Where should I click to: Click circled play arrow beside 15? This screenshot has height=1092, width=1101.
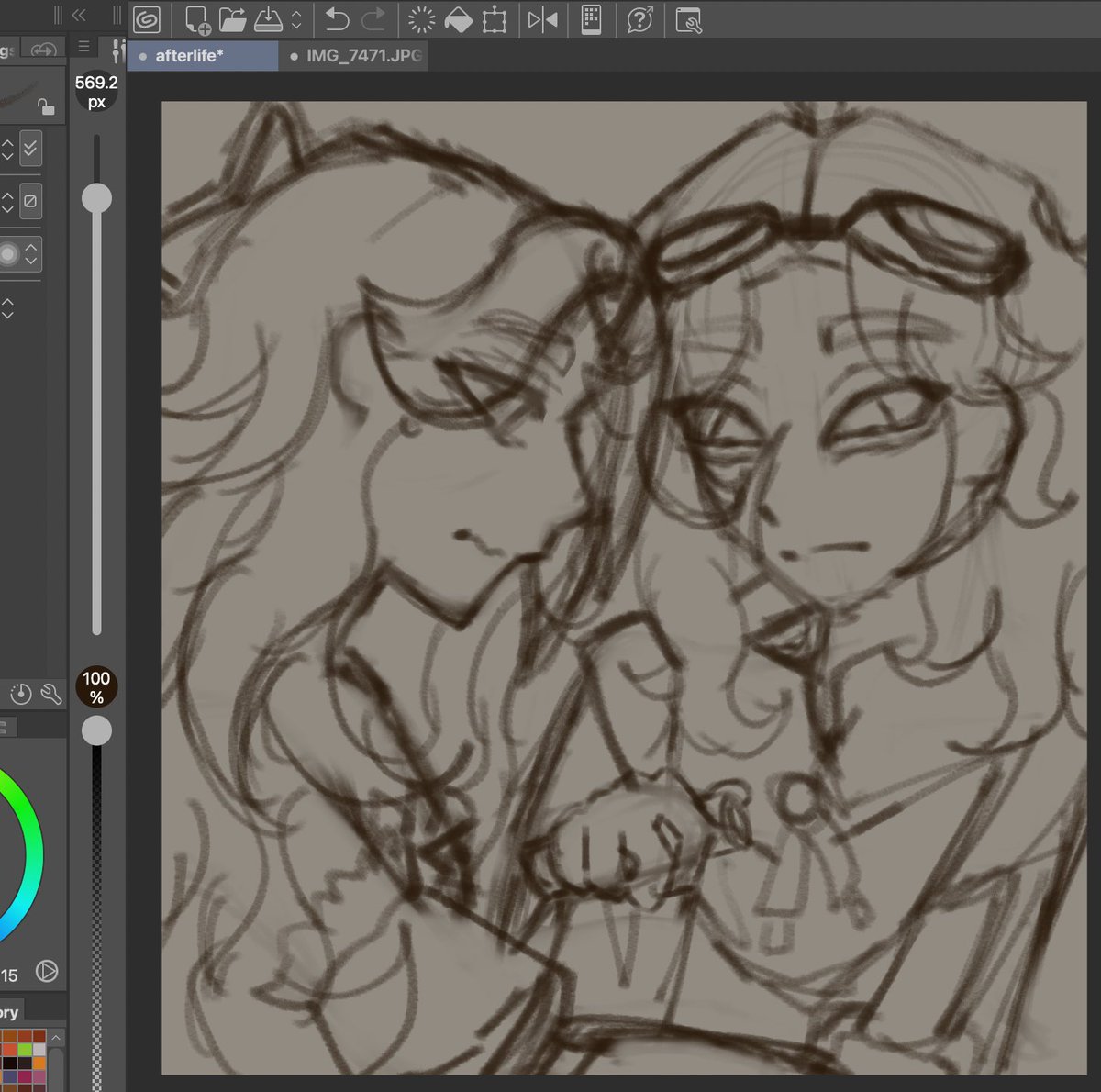pos(47,971)
